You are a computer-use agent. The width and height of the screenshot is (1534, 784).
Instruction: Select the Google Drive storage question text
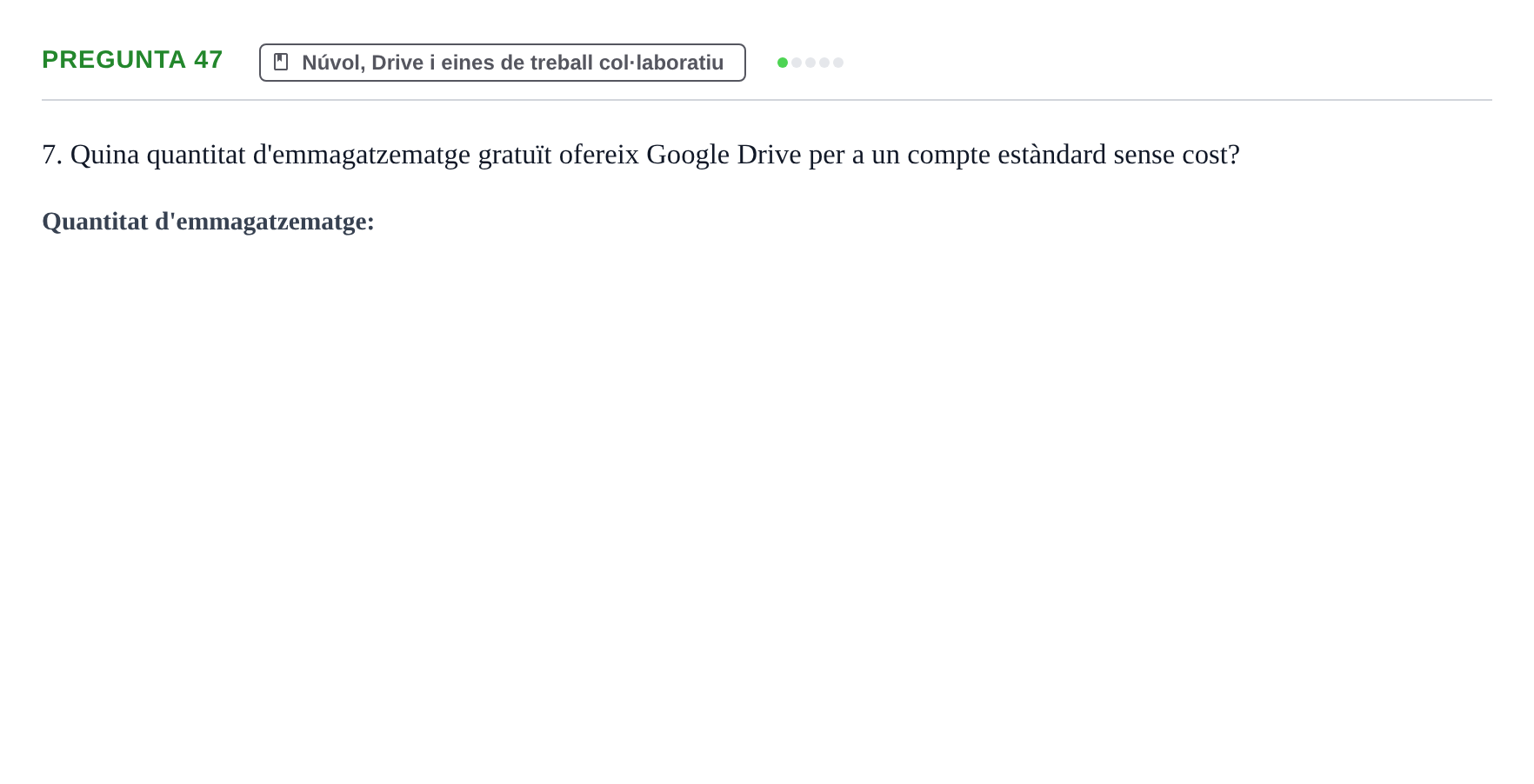click(641, 155)
